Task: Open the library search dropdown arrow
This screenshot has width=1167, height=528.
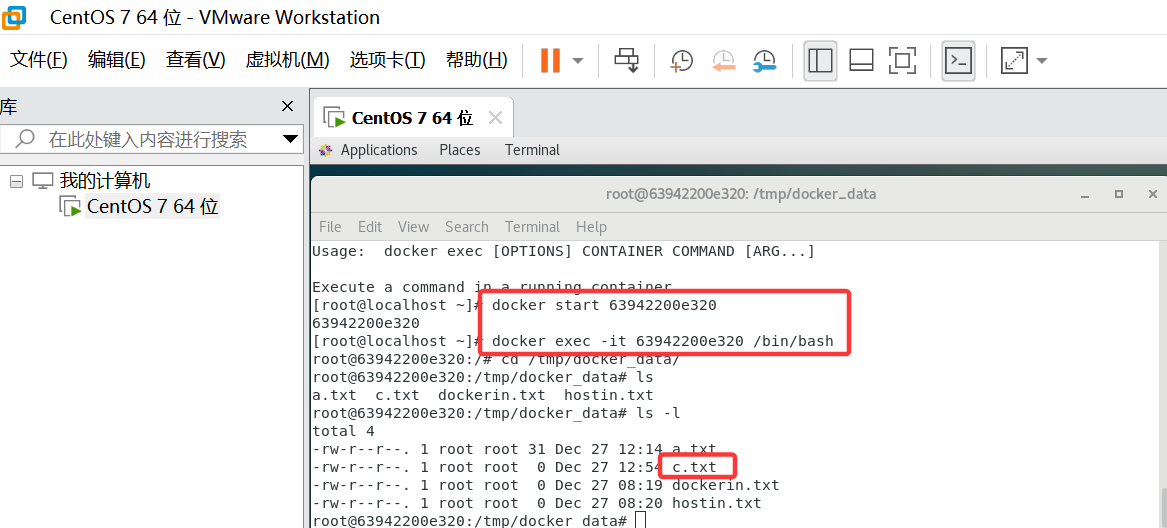Action: (x=290, y=139)
